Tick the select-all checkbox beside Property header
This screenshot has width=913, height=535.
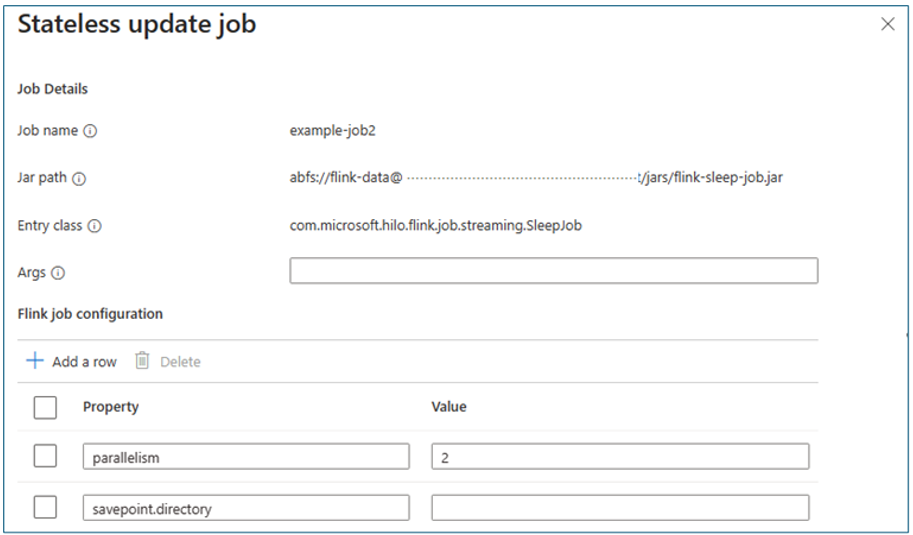click(45, 408)
